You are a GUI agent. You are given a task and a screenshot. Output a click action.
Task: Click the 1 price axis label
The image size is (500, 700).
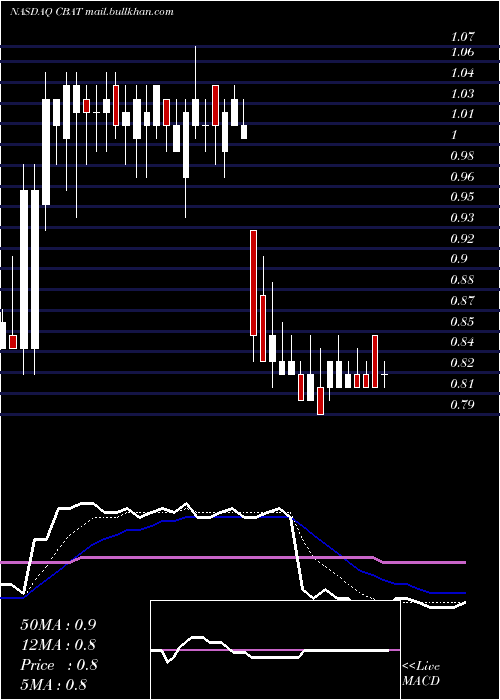point(454,134)
